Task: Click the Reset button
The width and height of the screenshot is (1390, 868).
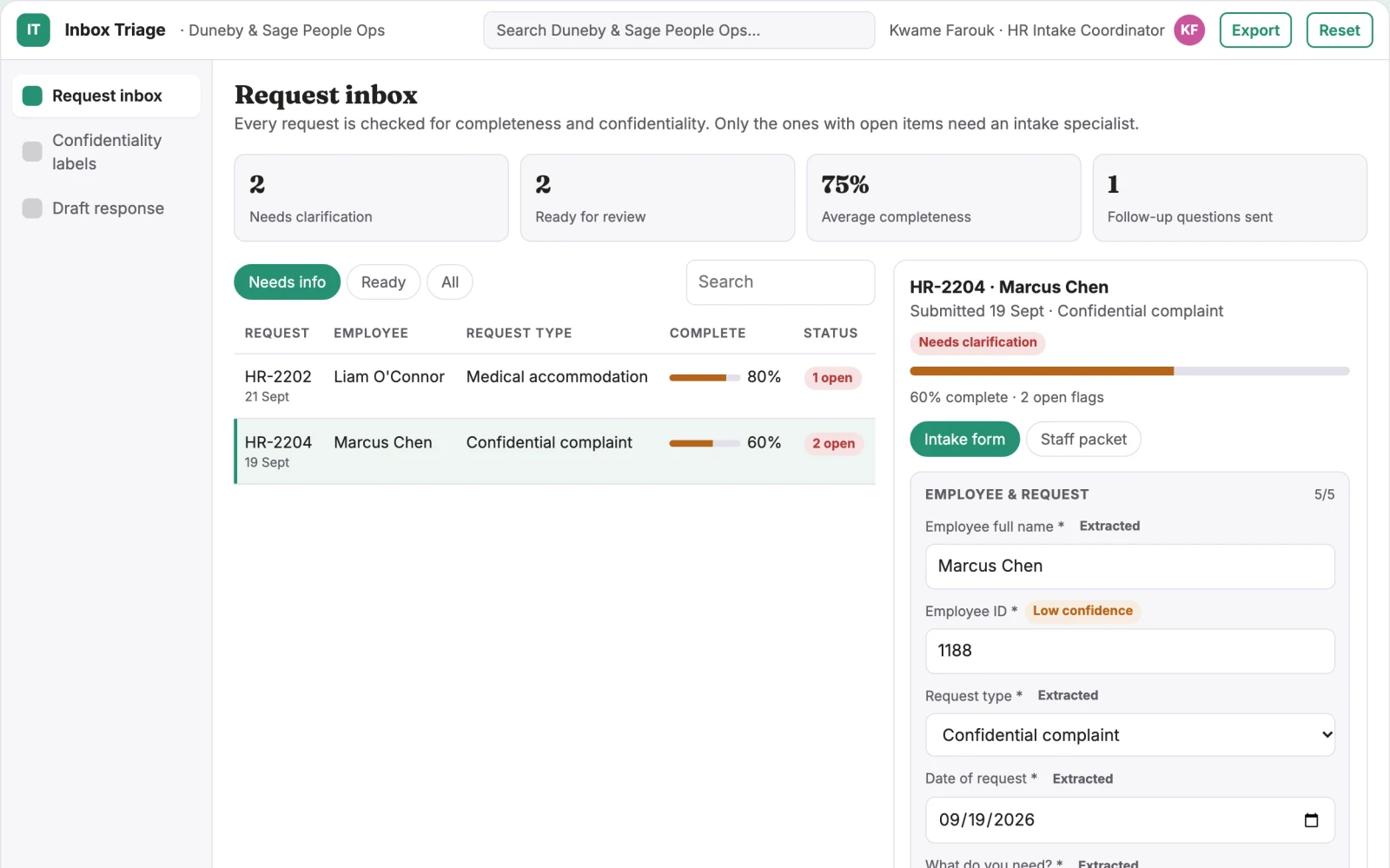Action: tap(1340, 30)
